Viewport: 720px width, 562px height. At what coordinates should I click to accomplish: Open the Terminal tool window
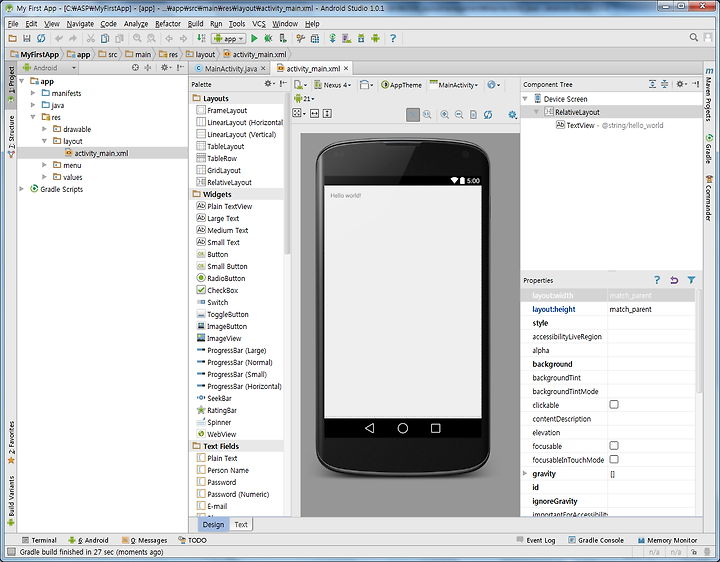point(39,540)
